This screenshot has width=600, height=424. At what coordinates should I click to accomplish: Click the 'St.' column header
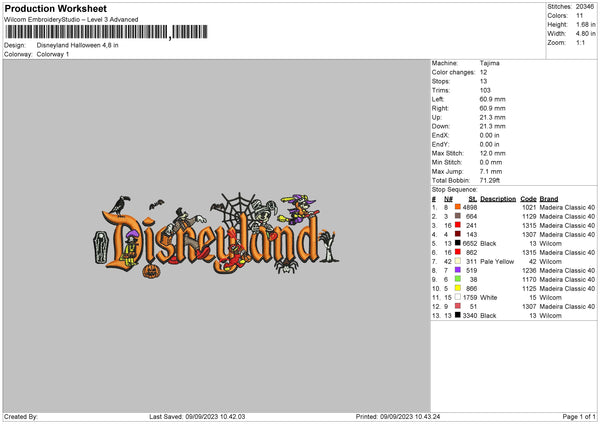(x=473, y=199)
